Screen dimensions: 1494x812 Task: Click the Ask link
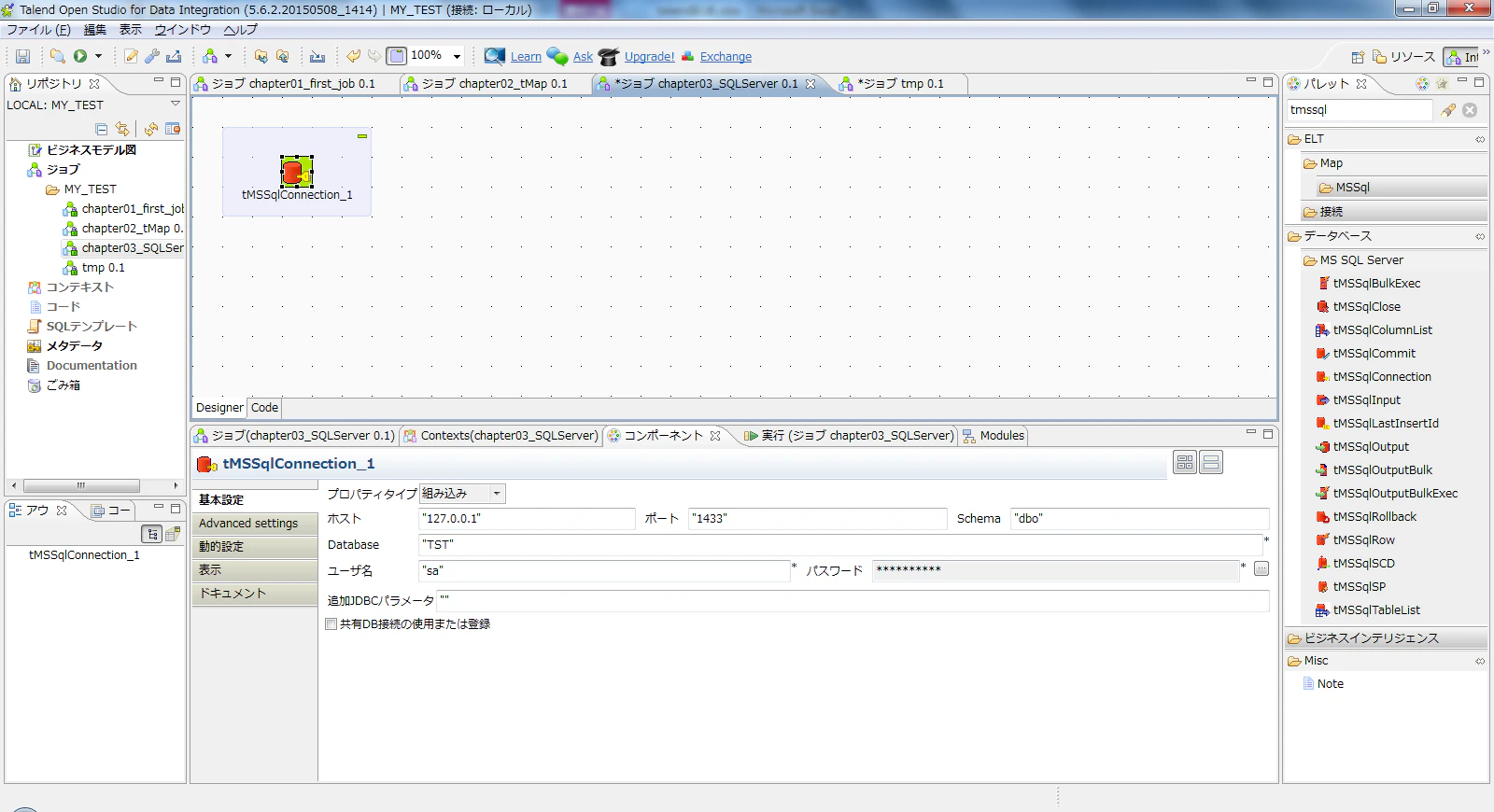coord(583,57)
